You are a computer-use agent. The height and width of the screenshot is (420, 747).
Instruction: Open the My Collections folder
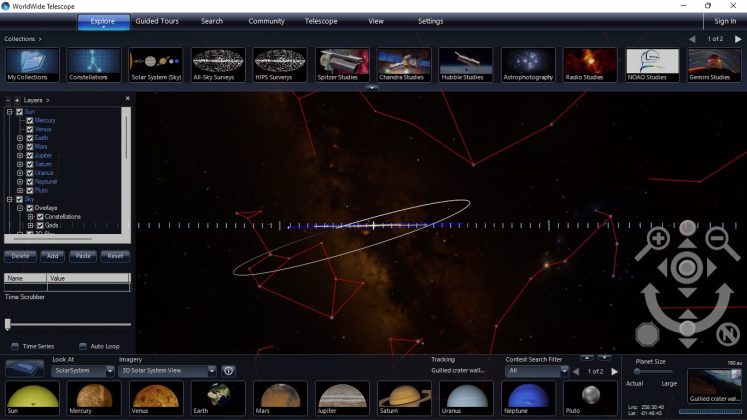[32, 65]
